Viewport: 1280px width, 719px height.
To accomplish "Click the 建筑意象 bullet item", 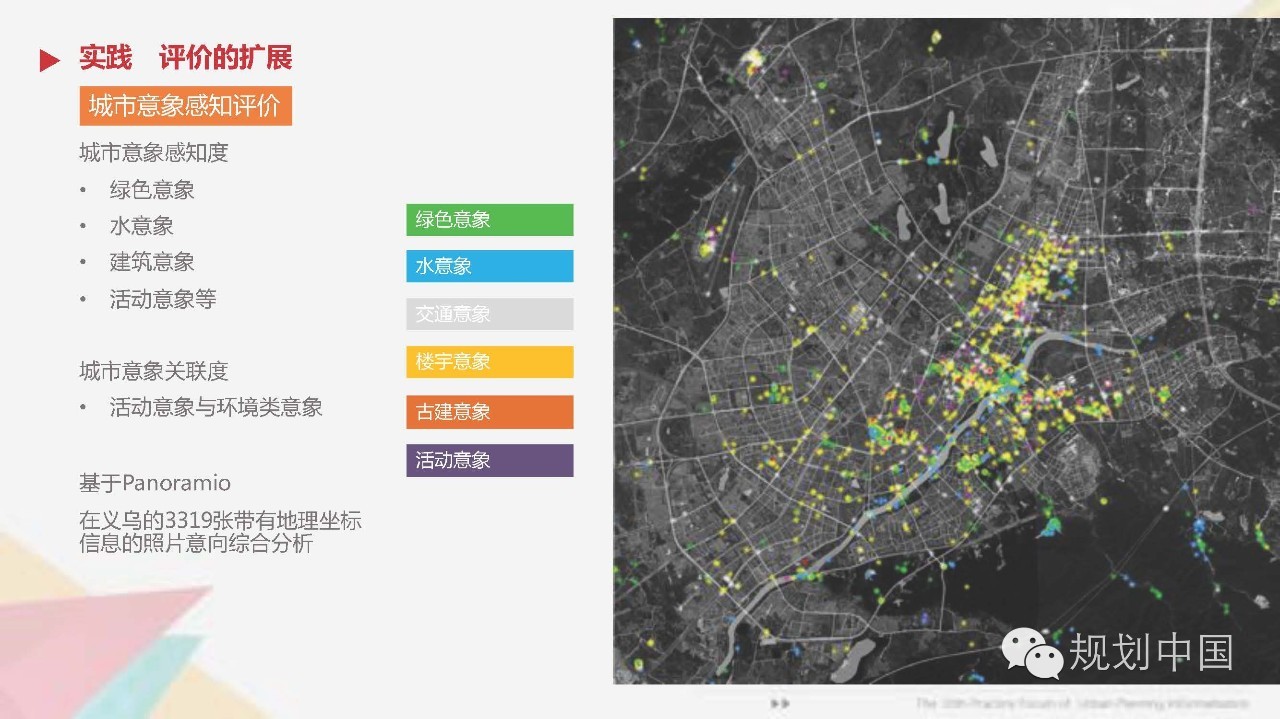I will click(x=152, y=262).
